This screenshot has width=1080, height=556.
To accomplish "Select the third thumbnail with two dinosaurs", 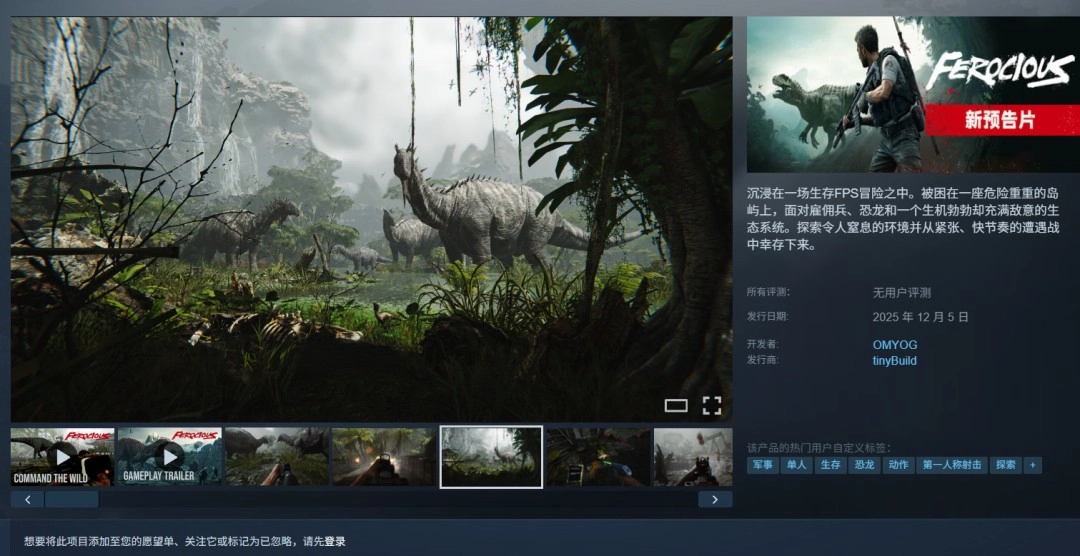I will point(276,457).
